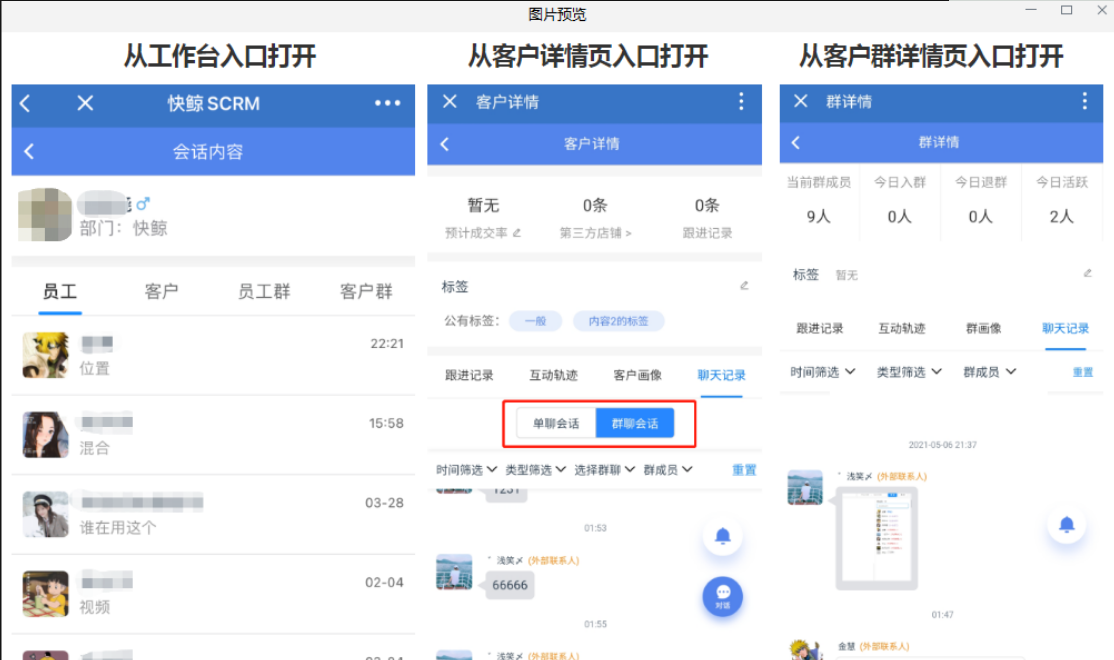The width and height of the screenshot is (1114, 660).
Task: Open 群画像 tab
Action: pos(983,328)
